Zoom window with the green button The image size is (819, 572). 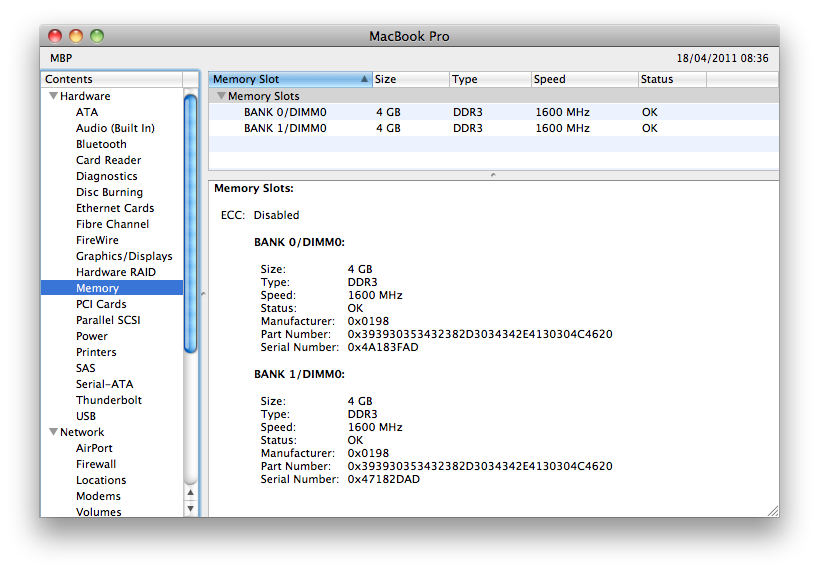(97, 36)
